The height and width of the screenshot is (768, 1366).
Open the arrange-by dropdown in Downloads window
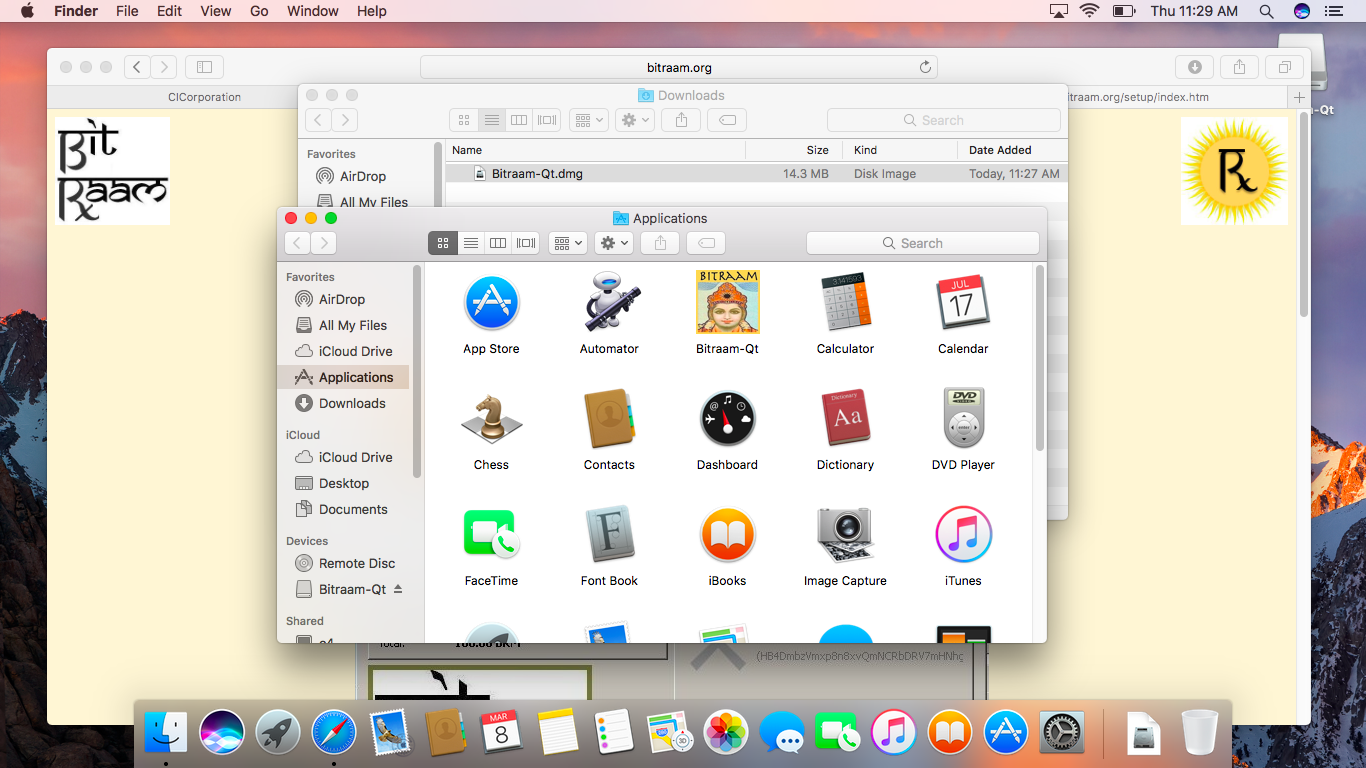pyautogui.click(x=589, y=120)
